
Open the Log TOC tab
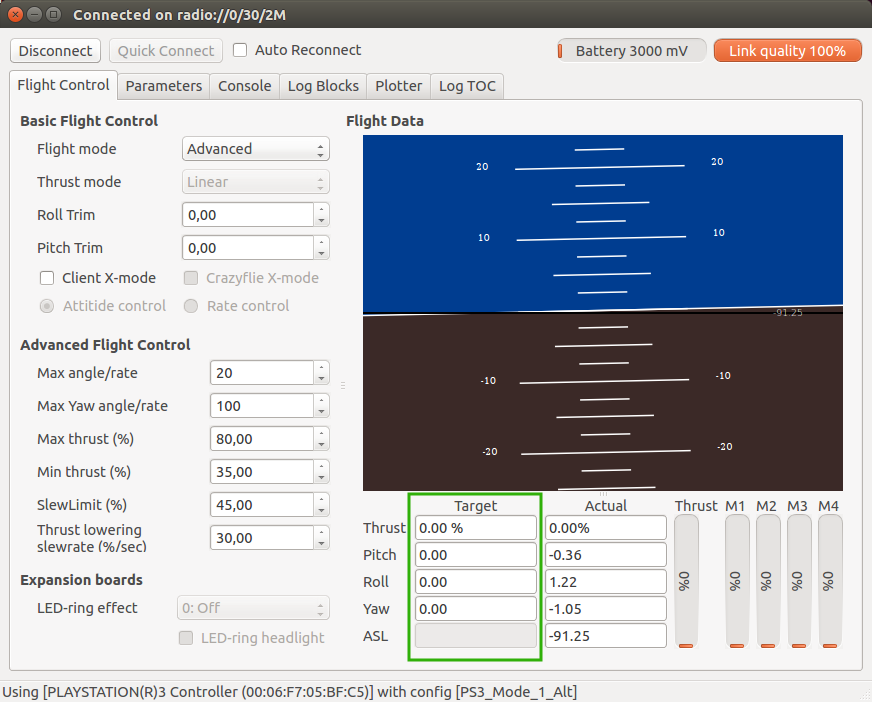467,86
